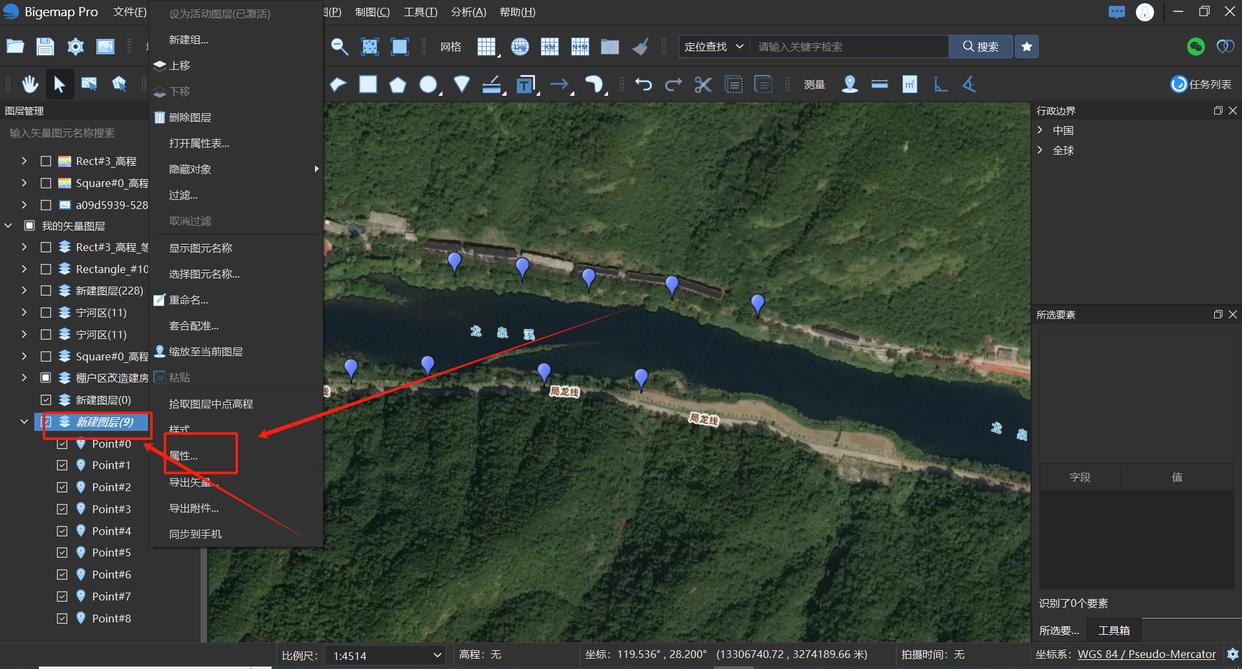Click coordinate system settings gear icon
Image resolution: width=1242 pixels, height=669 pixels.
(1232, 654)
